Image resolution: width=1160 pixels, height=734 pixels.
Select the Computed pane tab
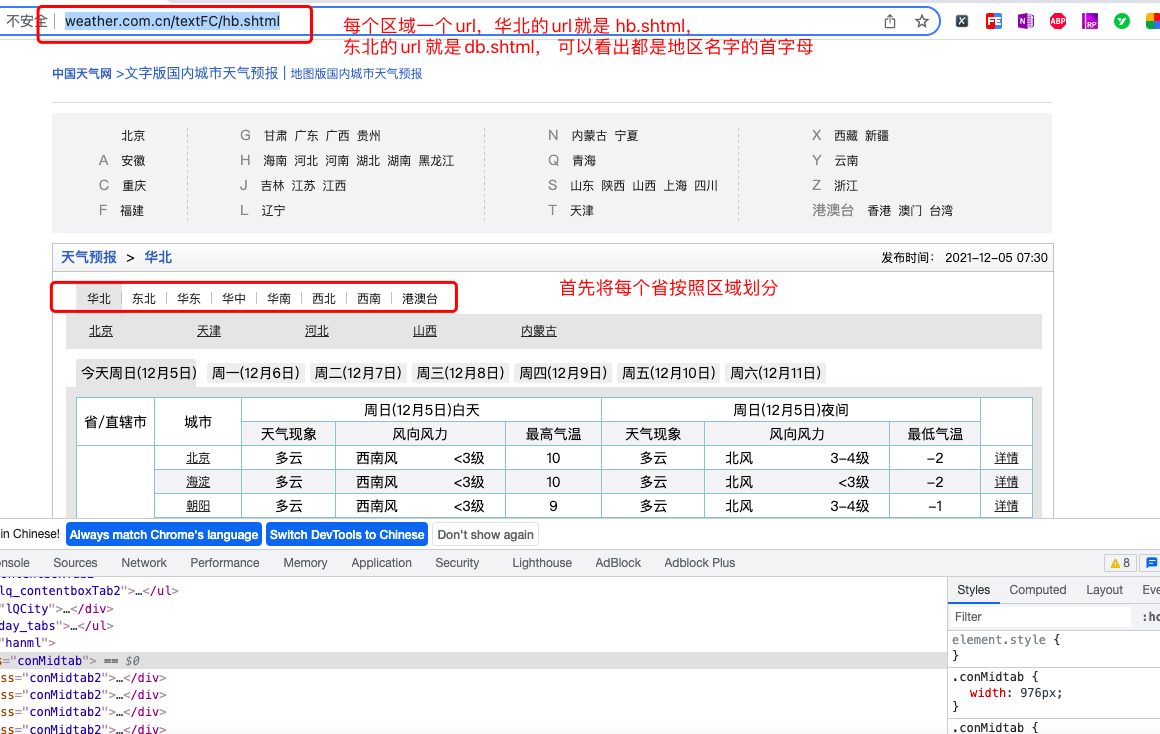click(x=1038, y=590)
